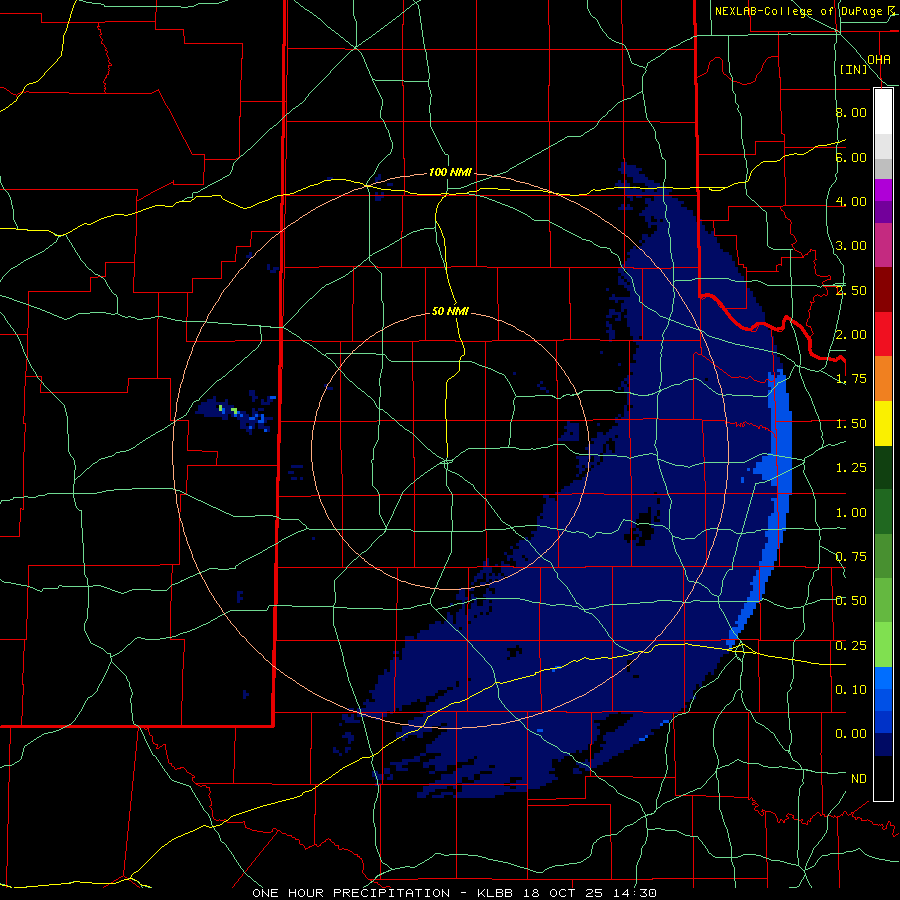Click the 100 NMI range ring label
The height and width of the screenshot is (900, 900).
(x=450, y=172)
